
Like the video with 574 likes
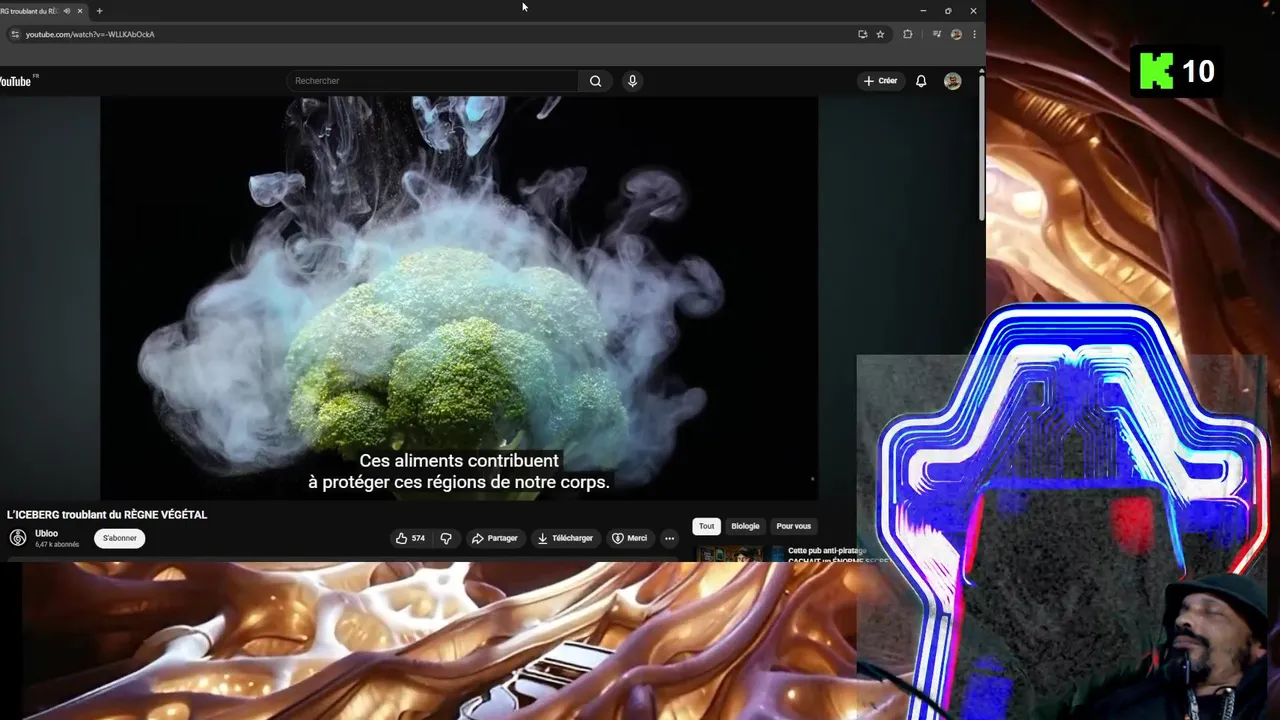click(410, 538)
